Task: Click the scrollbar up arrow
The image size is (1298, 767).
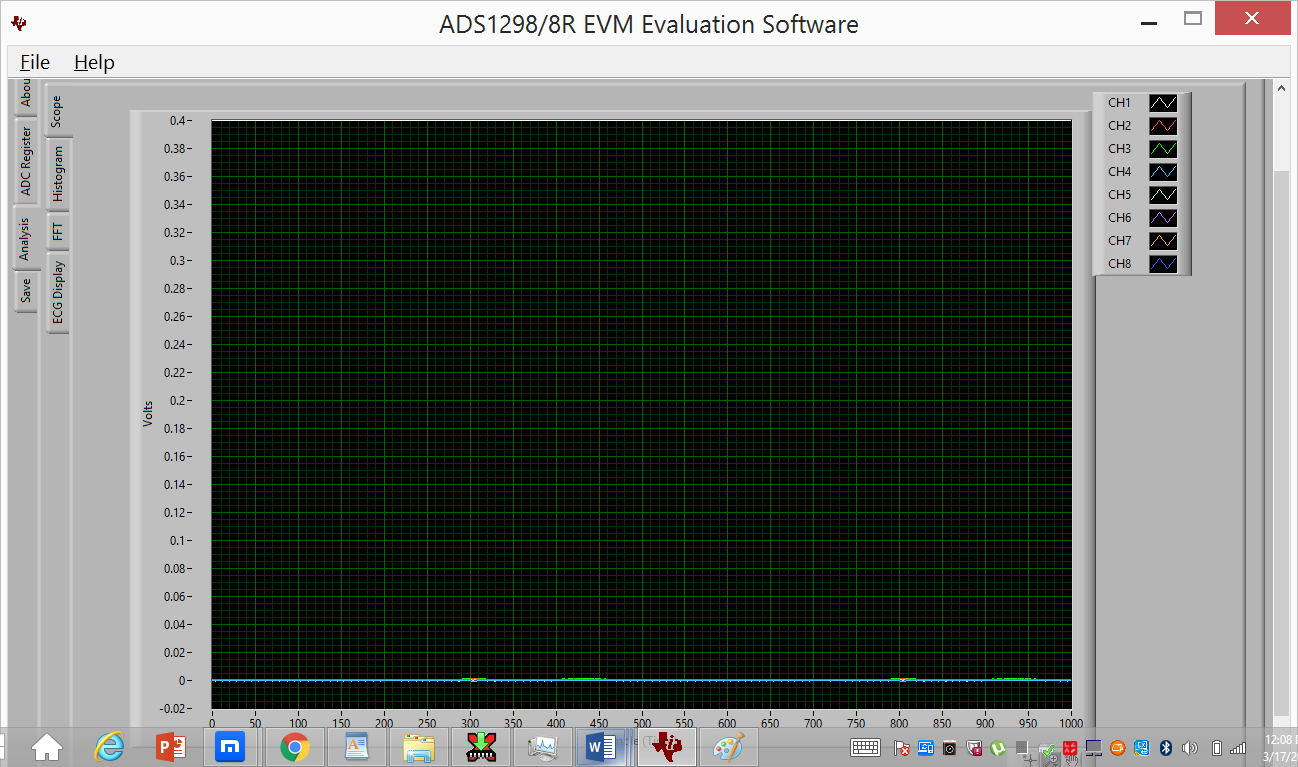Action: pyautogui.click(x=1281, y=88)
